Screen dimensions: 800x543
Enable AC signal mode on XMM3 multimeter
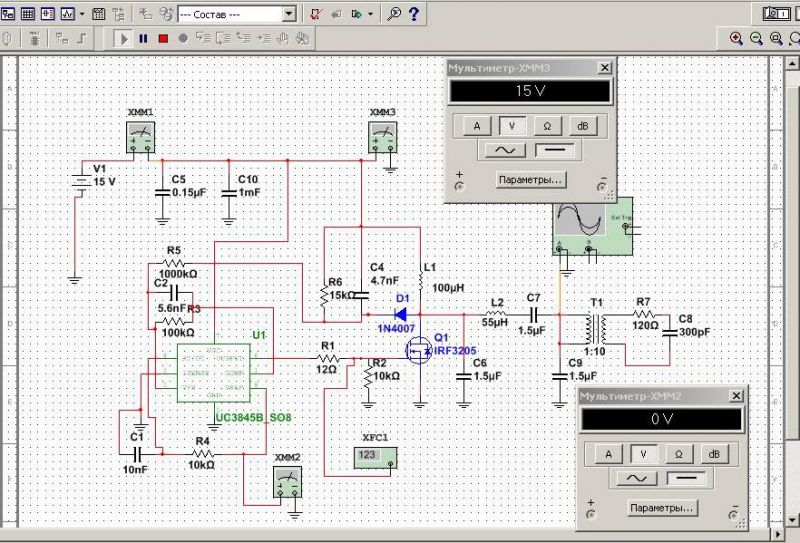[x=506, y=150]
